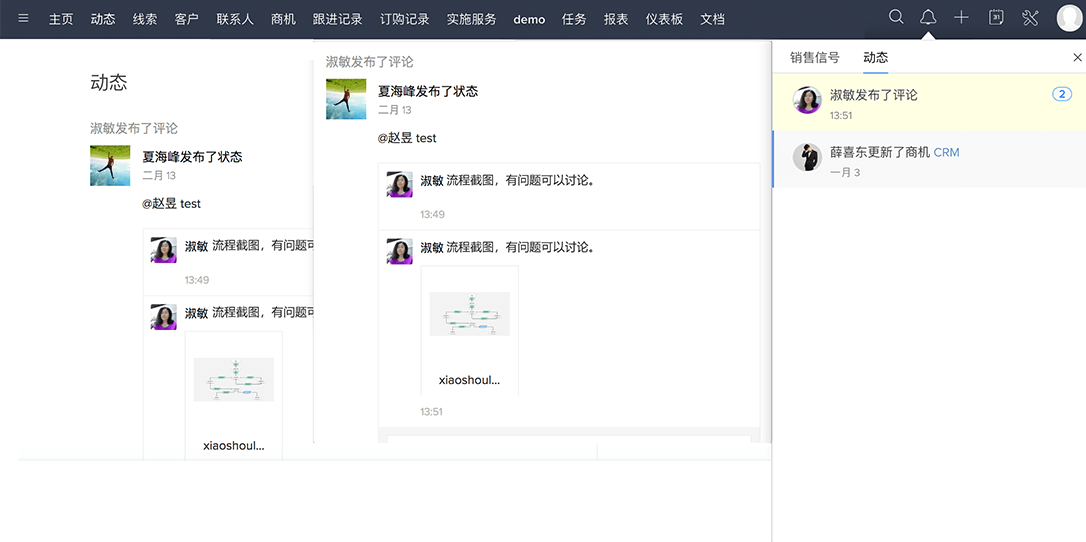Open the 商机 module in navigation

[283, 19]
